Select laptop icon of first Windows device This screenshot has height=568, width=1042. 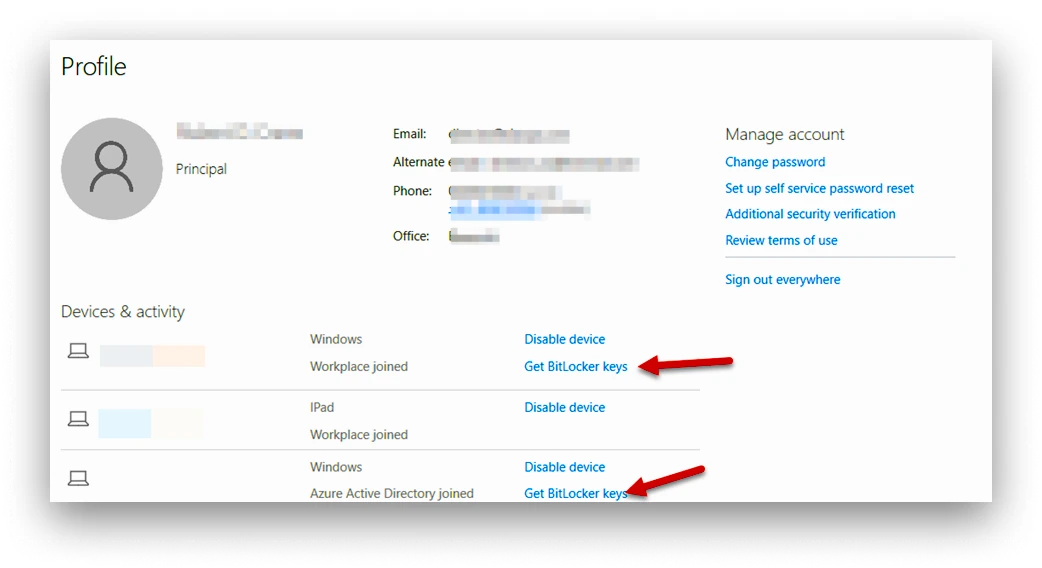pos(78,351)
